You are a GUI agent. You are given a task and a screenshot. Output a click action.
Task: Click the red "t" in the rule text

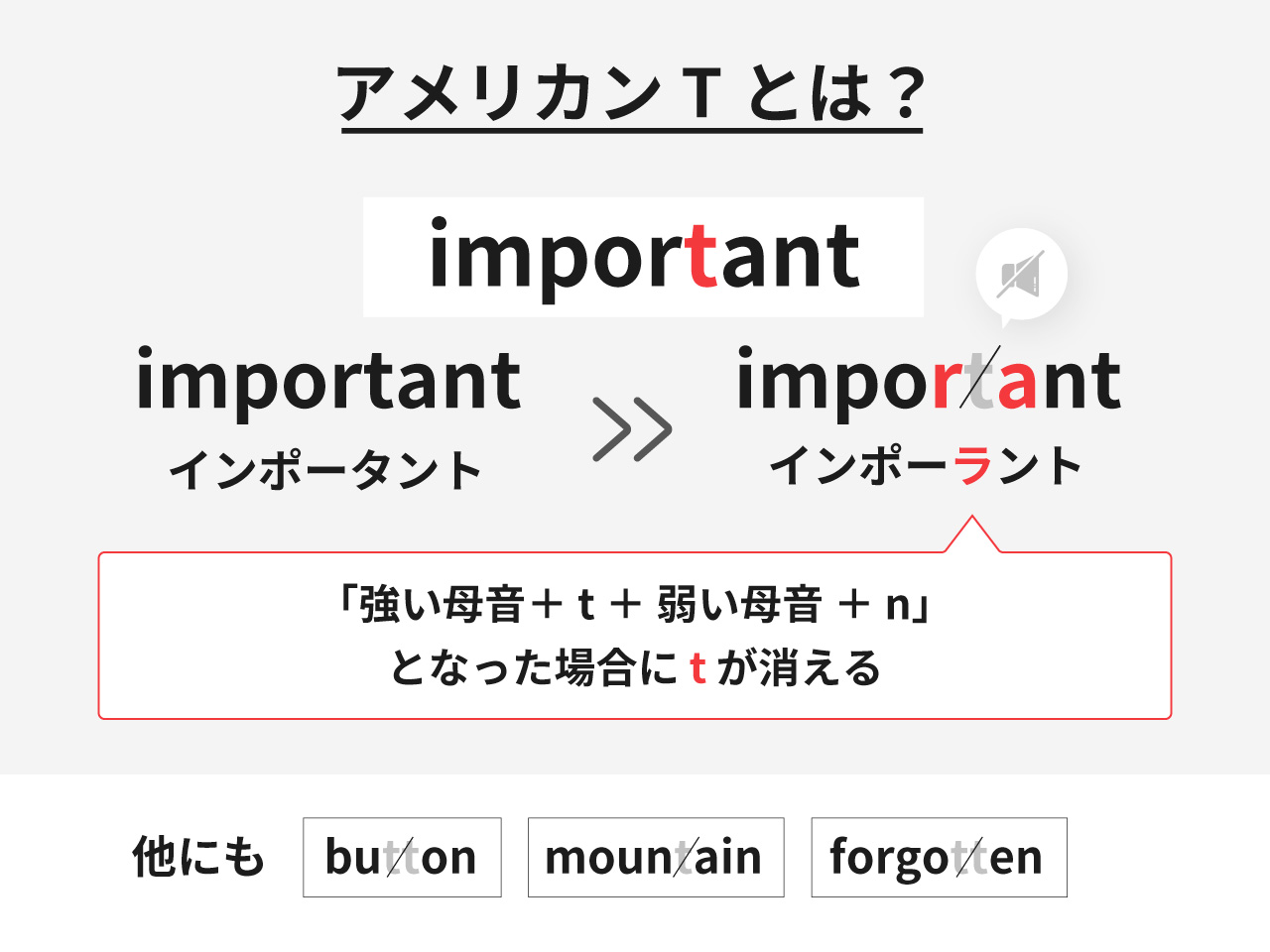pos(698,668)
